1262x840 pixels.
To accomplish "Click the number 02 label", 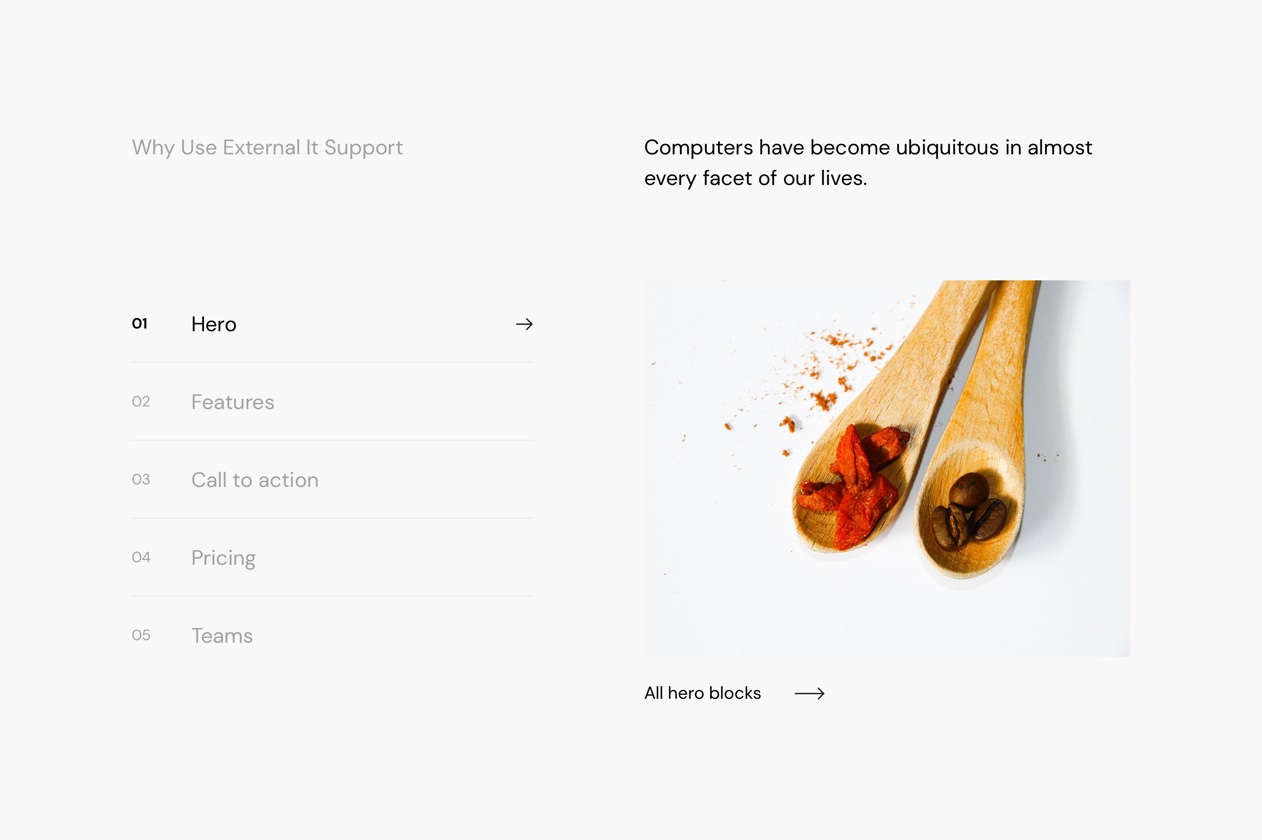I will tap(141, 401).
